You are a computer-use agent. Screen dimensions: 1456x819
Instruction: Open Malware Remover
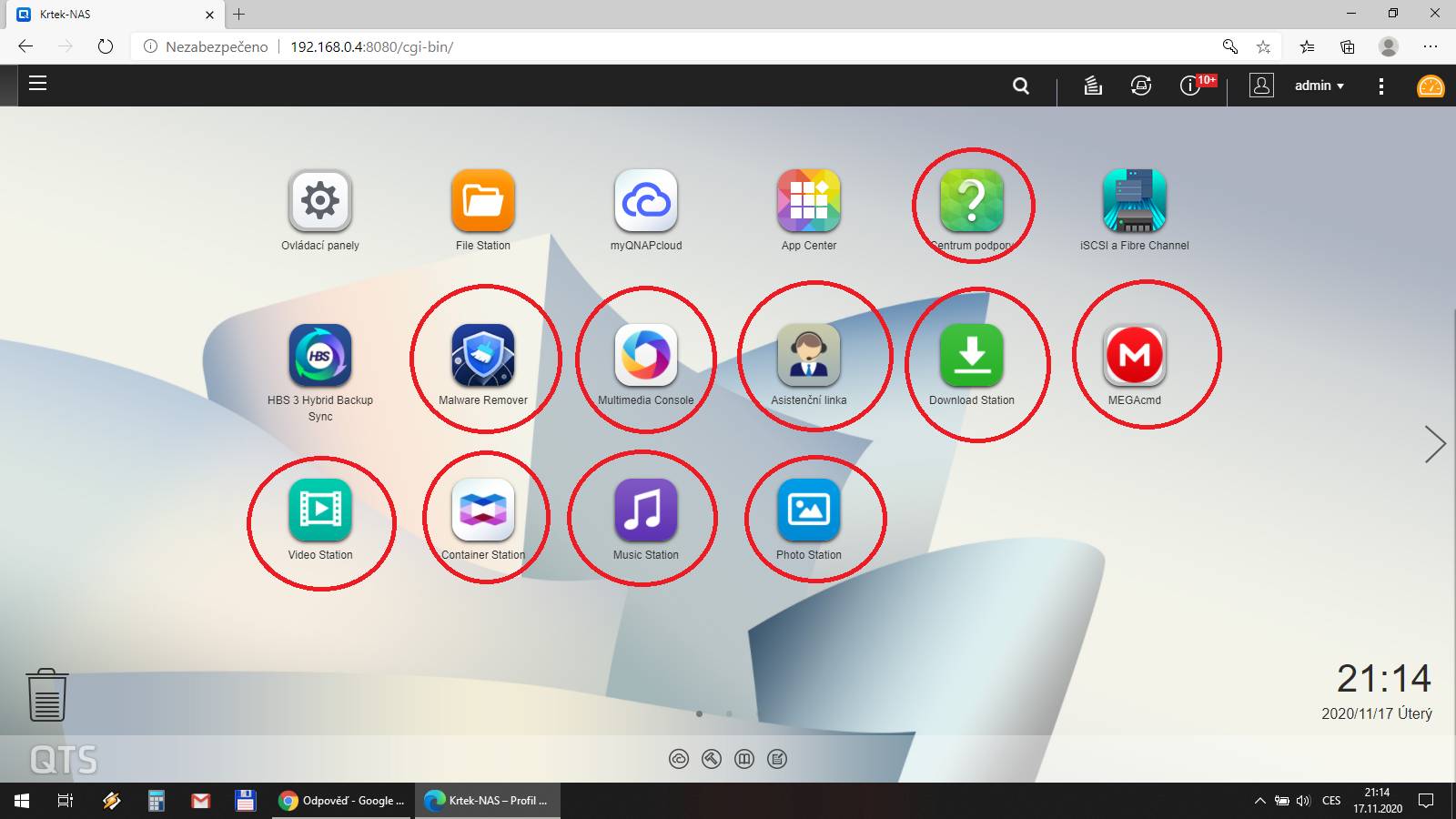tap(483, 355)
